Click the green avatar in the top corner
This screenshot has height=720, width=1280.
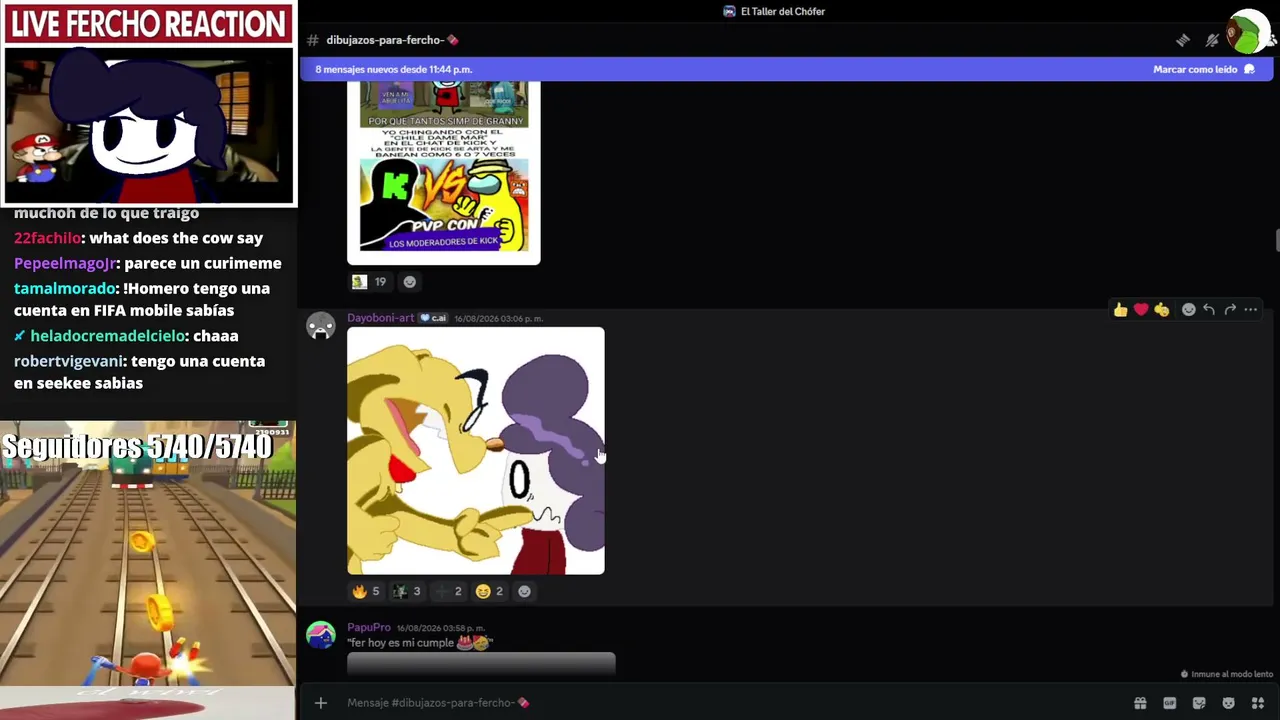[x=1248, y=31]
